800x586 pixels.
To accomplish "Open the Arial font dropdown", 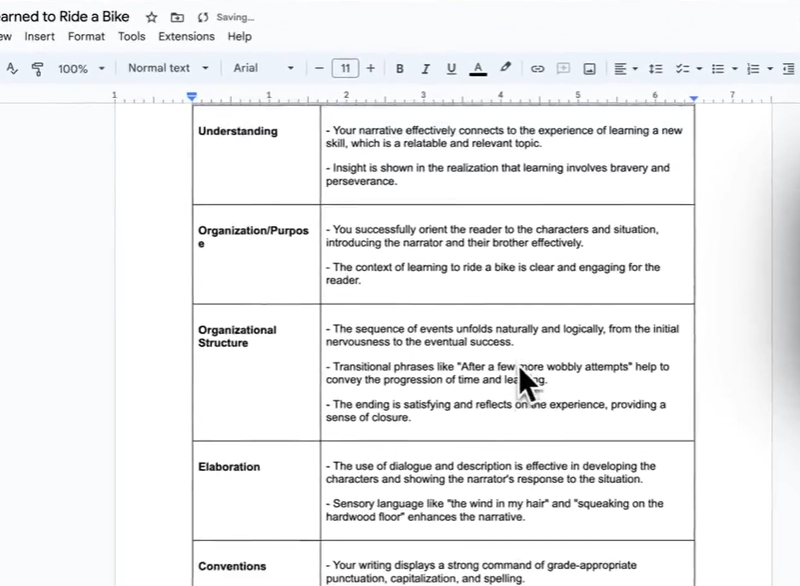I will (x=263, y=68).
